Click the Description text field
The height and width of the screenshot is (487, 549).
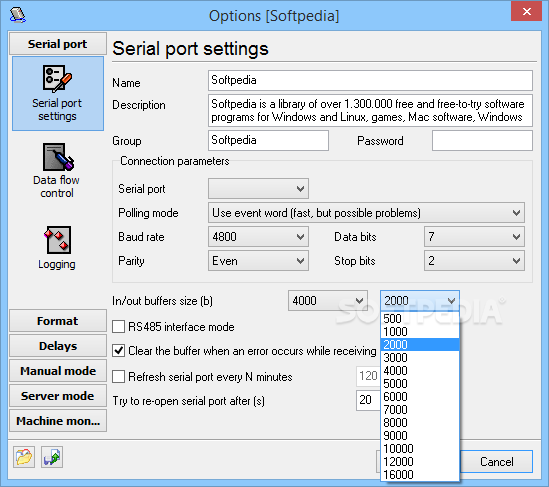[x=370, y=110]
